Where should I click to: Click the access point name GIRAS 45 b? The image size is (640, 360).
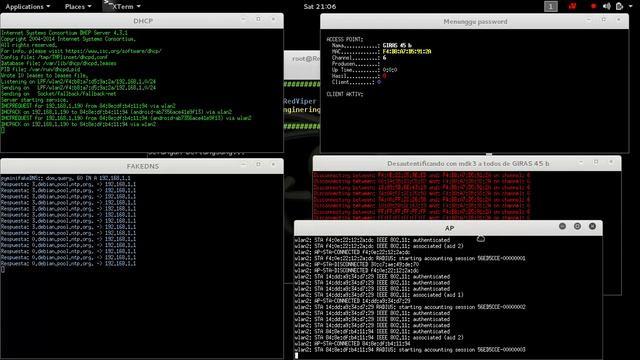(x=397, y=45)
